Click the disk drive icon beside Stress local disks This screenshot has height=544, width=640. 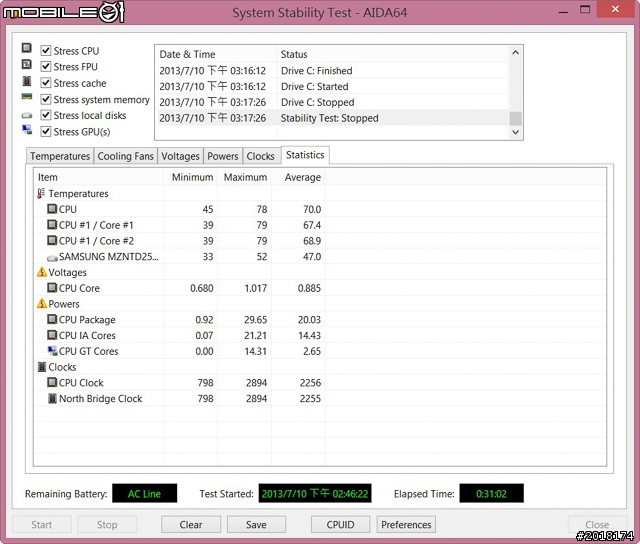pos(27,115)
